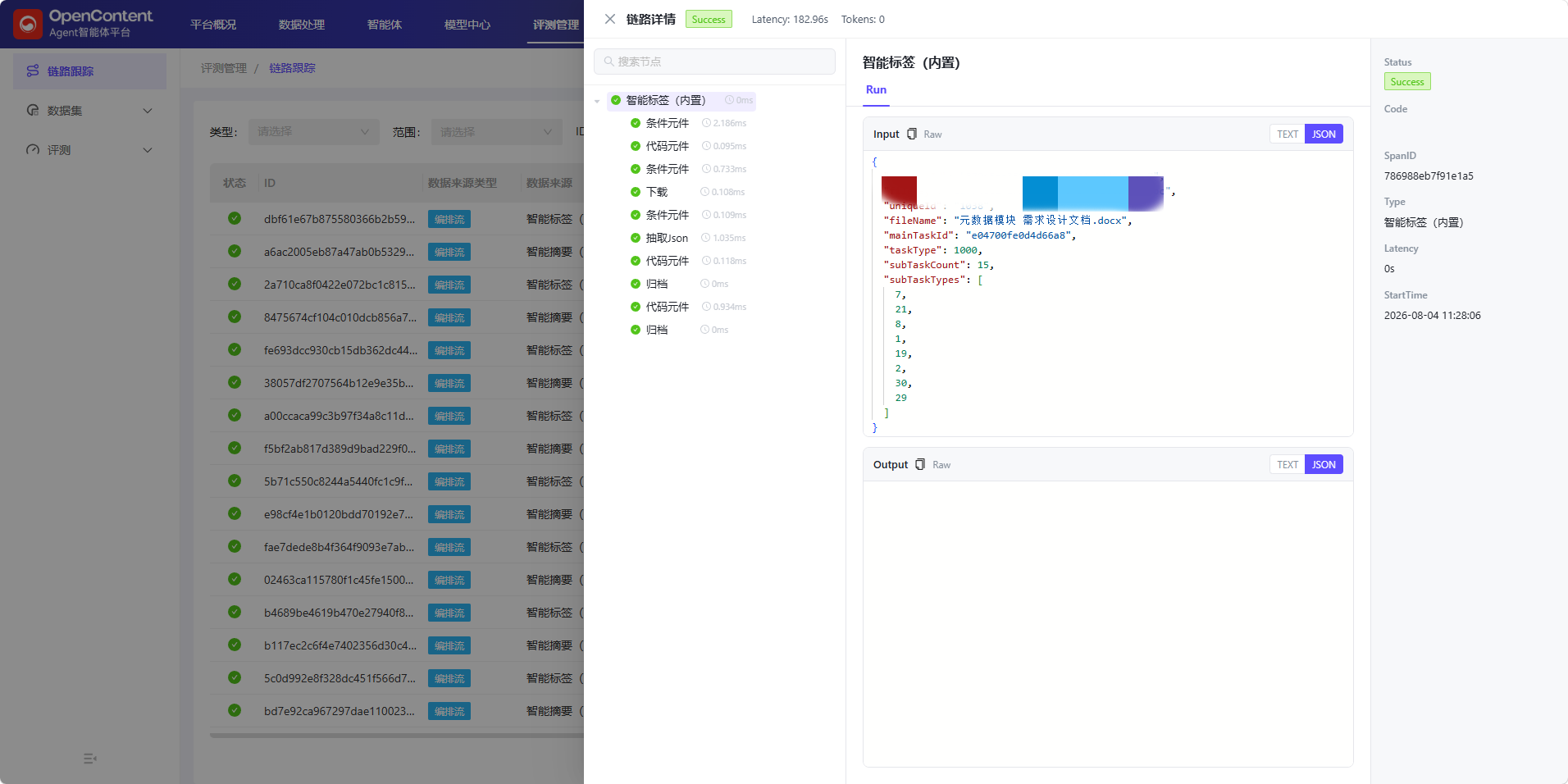Open the 链路跟踪 sidebar item

pos(89,71)
